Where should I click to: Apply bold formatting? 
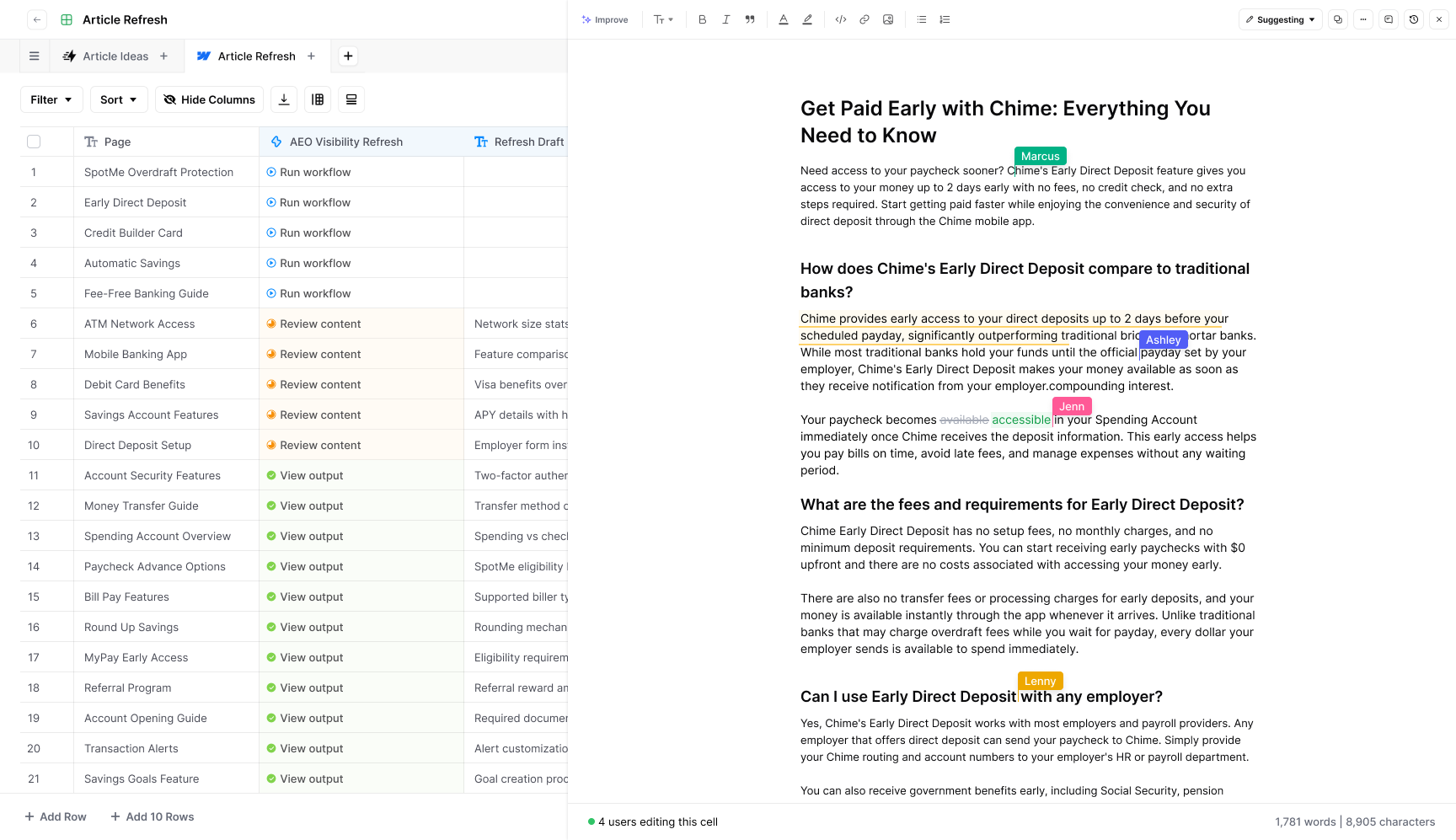click(x=702, y=19)
